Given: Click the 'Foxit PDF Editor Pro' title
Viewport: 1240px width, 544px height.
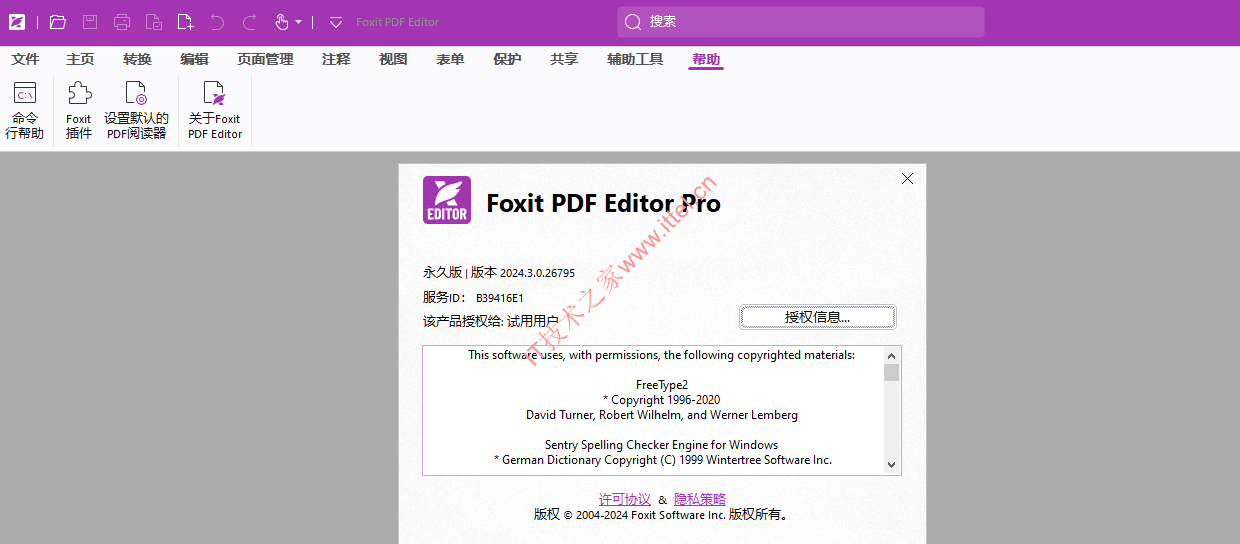Looking at the screenshot, I should coord(603,203).
